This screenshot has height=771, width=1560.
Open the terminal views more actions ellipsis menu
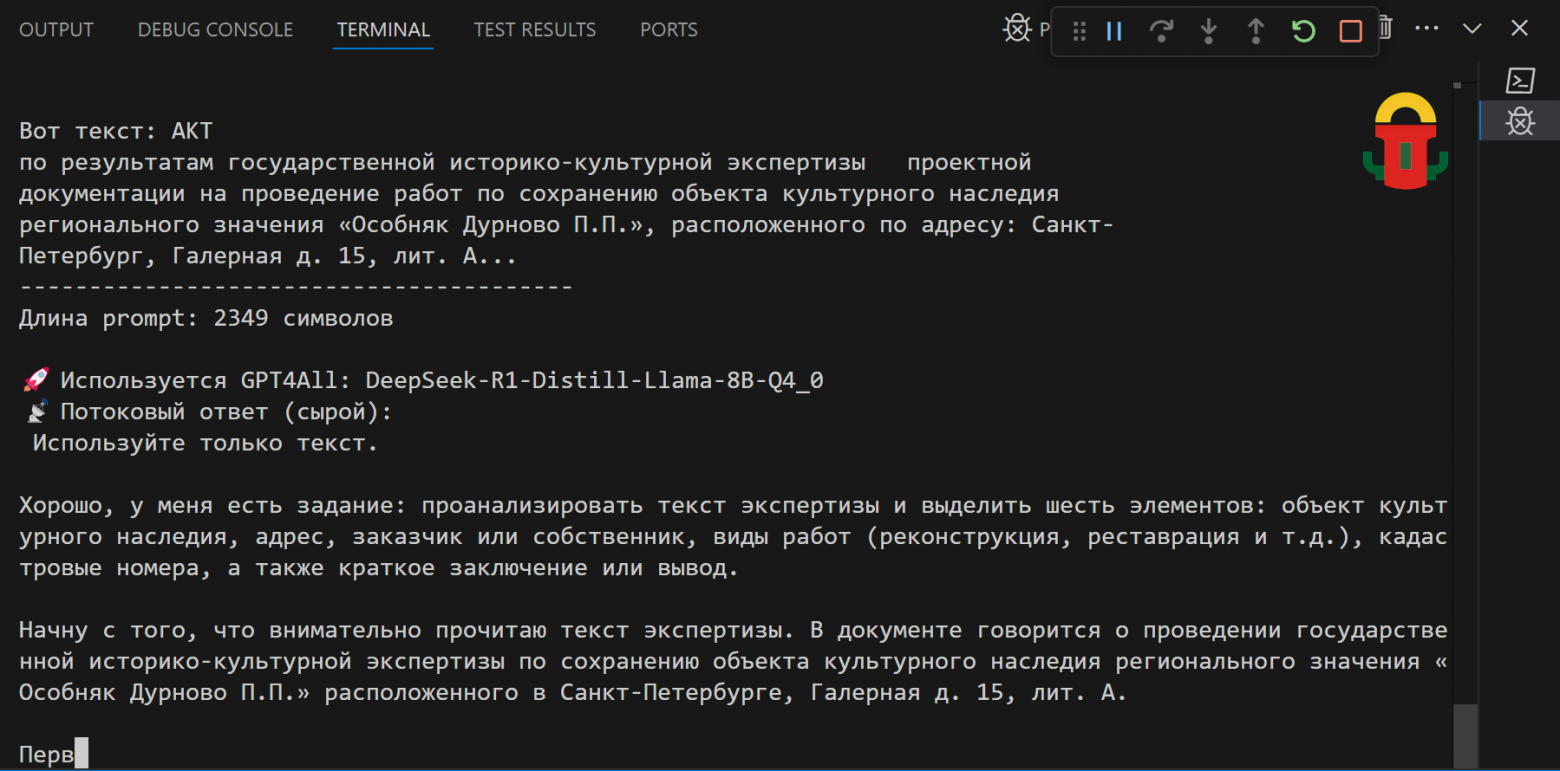pyautogui.click(x=1427, y=29)
